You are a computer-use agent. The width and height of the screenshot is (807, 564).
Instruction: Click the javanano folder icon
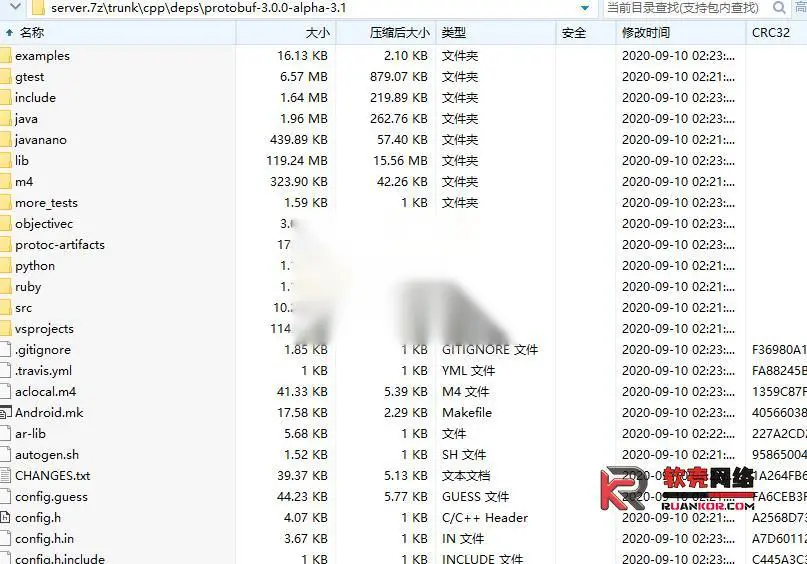click(x=5, y=139)
